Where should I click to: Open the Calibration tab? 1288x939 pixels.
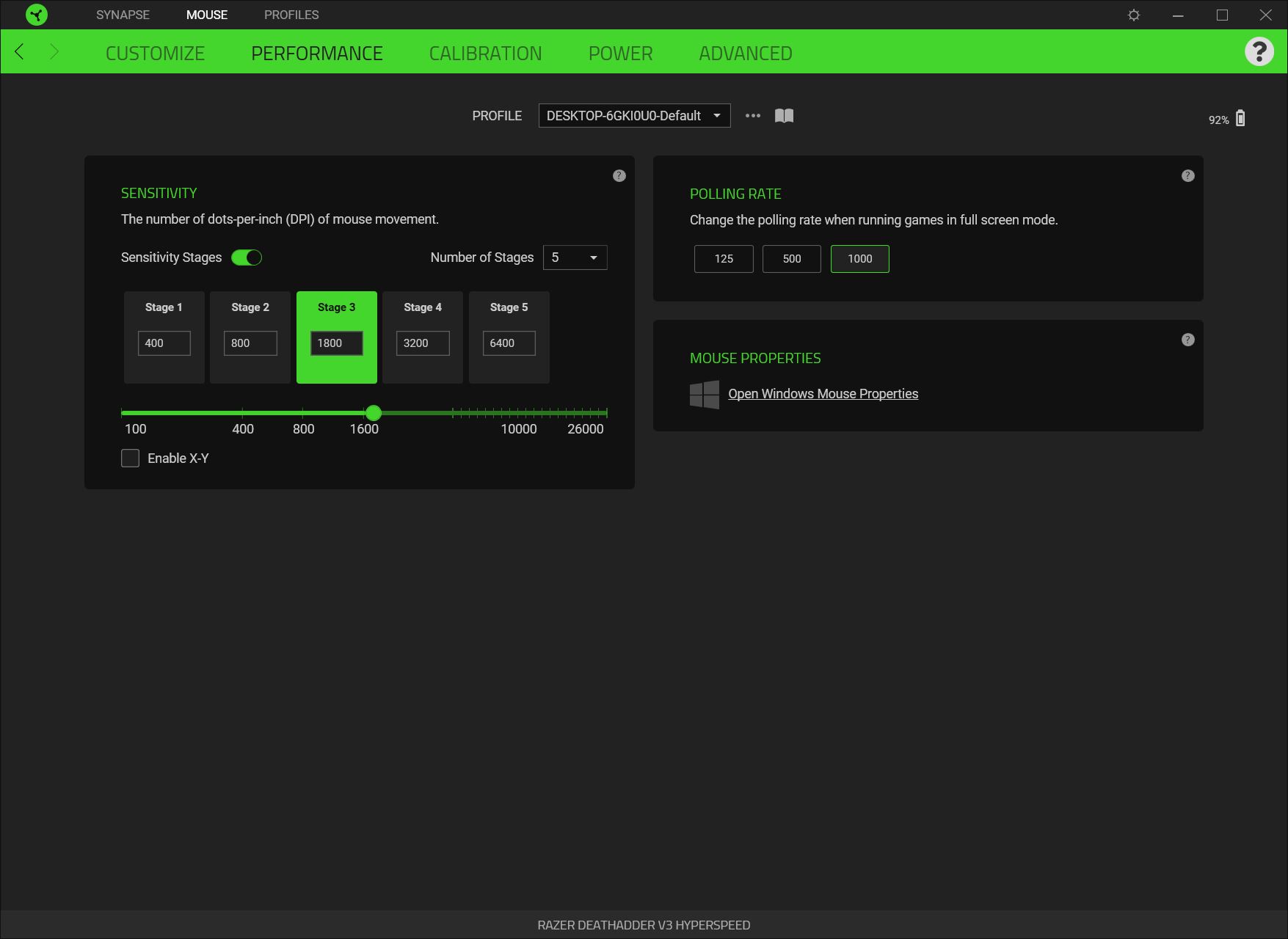pos(485,53)
